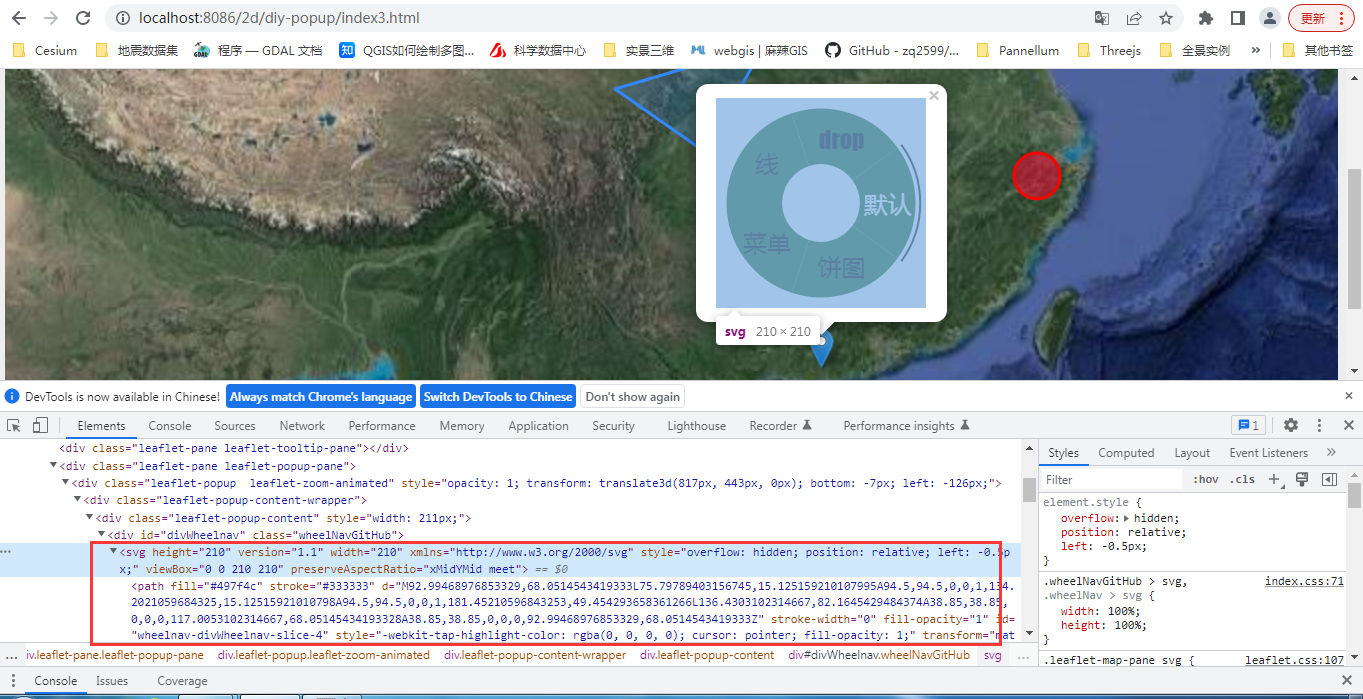This screenshot has height=699, width=1363.
Task: Open the Sources tab
Action: 235,426
